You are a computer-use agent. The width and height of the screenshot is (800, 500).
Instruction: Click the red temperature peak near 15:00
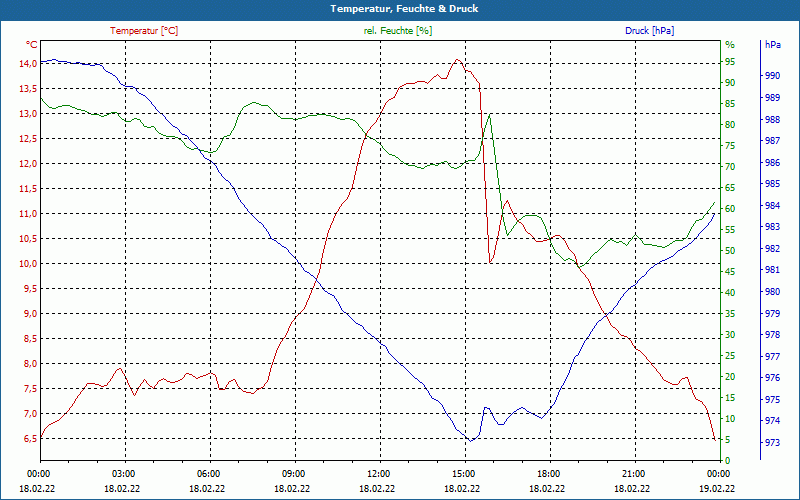[x=457, y=60]
